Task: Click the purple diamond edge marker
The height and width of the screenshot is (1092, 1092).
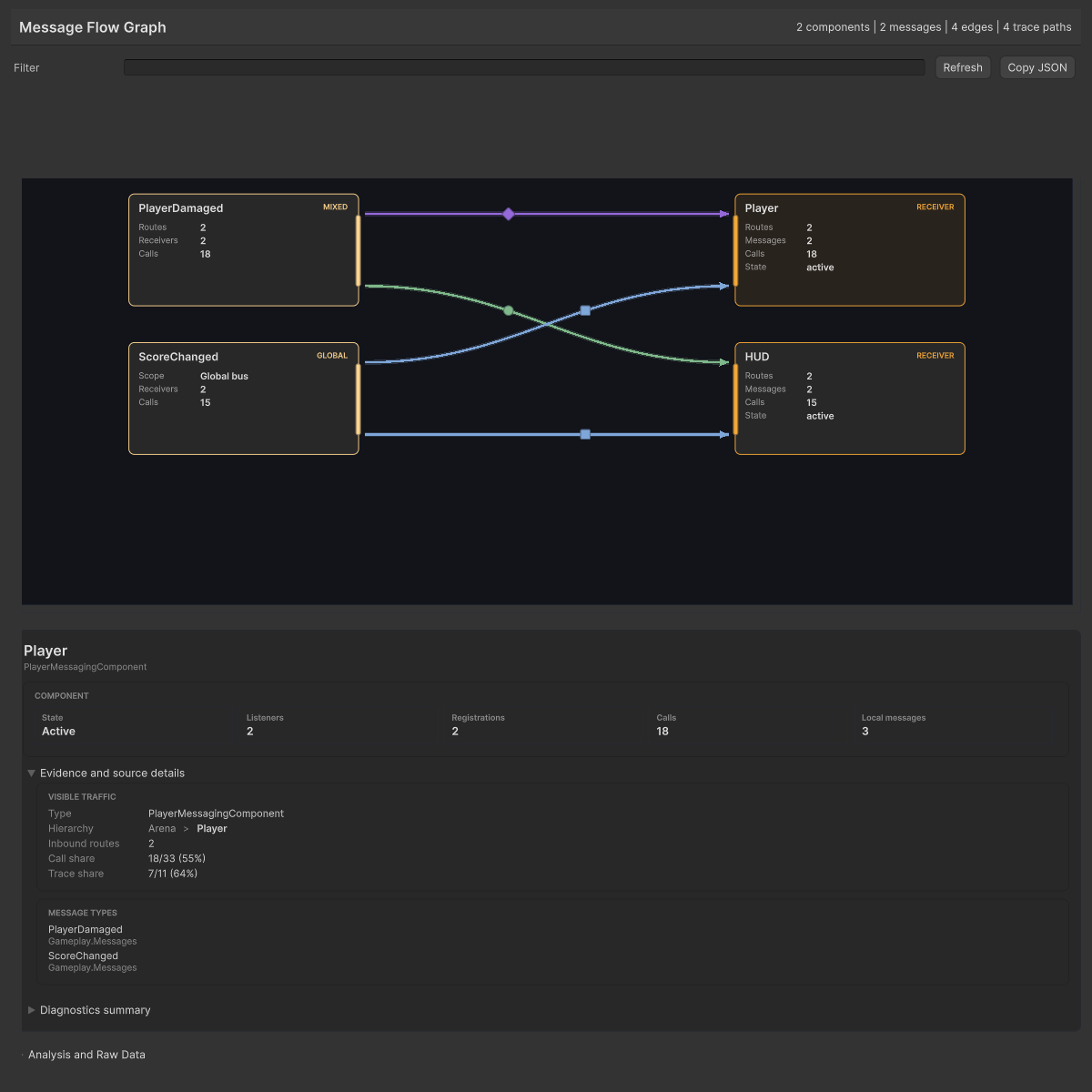Action: pos(509,214)
